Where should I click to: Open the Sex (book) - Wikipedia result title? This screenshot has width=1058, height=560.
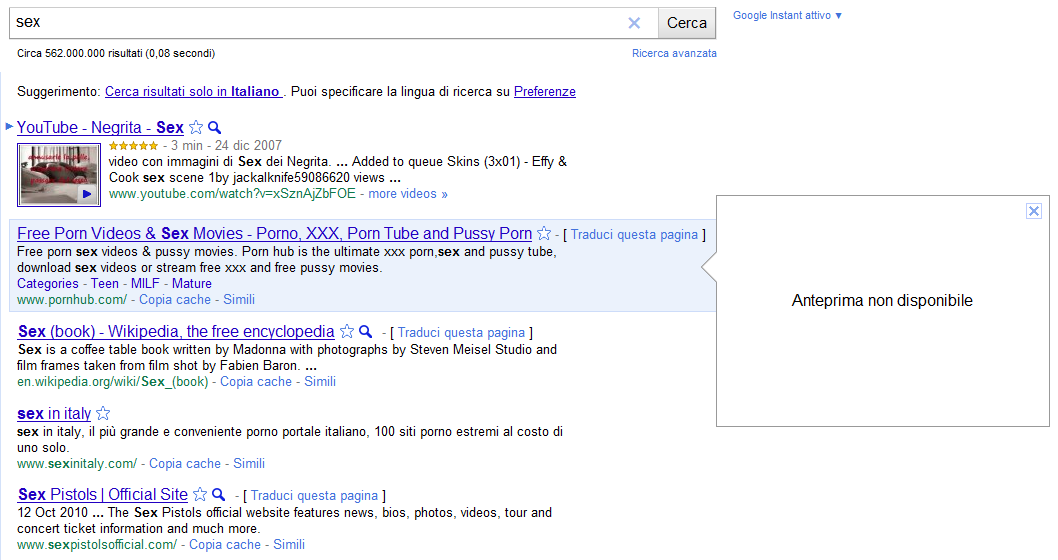tap(176, 331)
